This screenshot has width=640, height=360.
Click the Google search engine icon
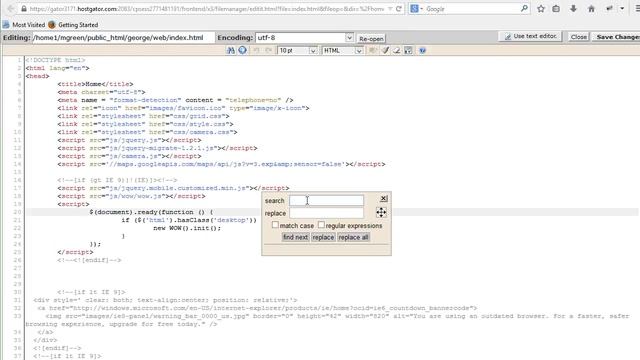click(414, 9)
